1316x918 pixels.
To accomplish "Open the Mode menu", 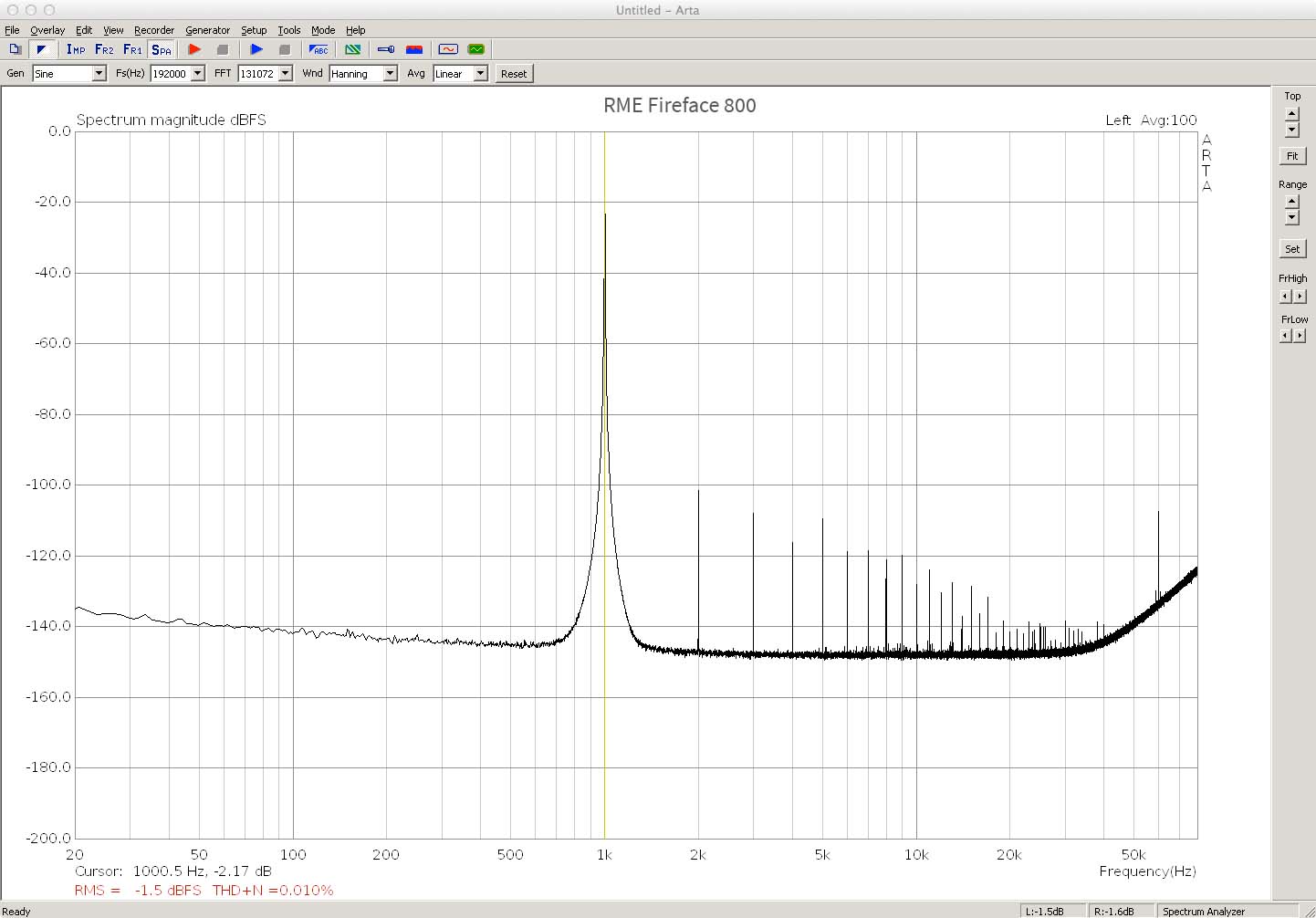I will pos(323,30).
